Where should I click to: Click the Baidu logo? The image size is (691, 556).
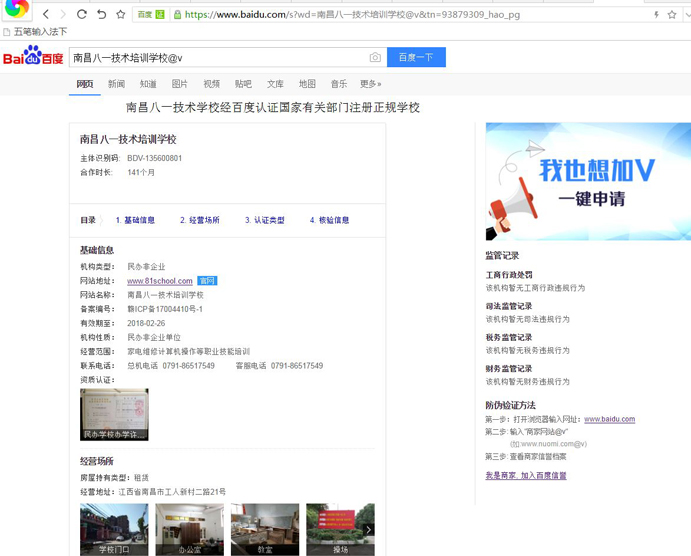[33, 56]
